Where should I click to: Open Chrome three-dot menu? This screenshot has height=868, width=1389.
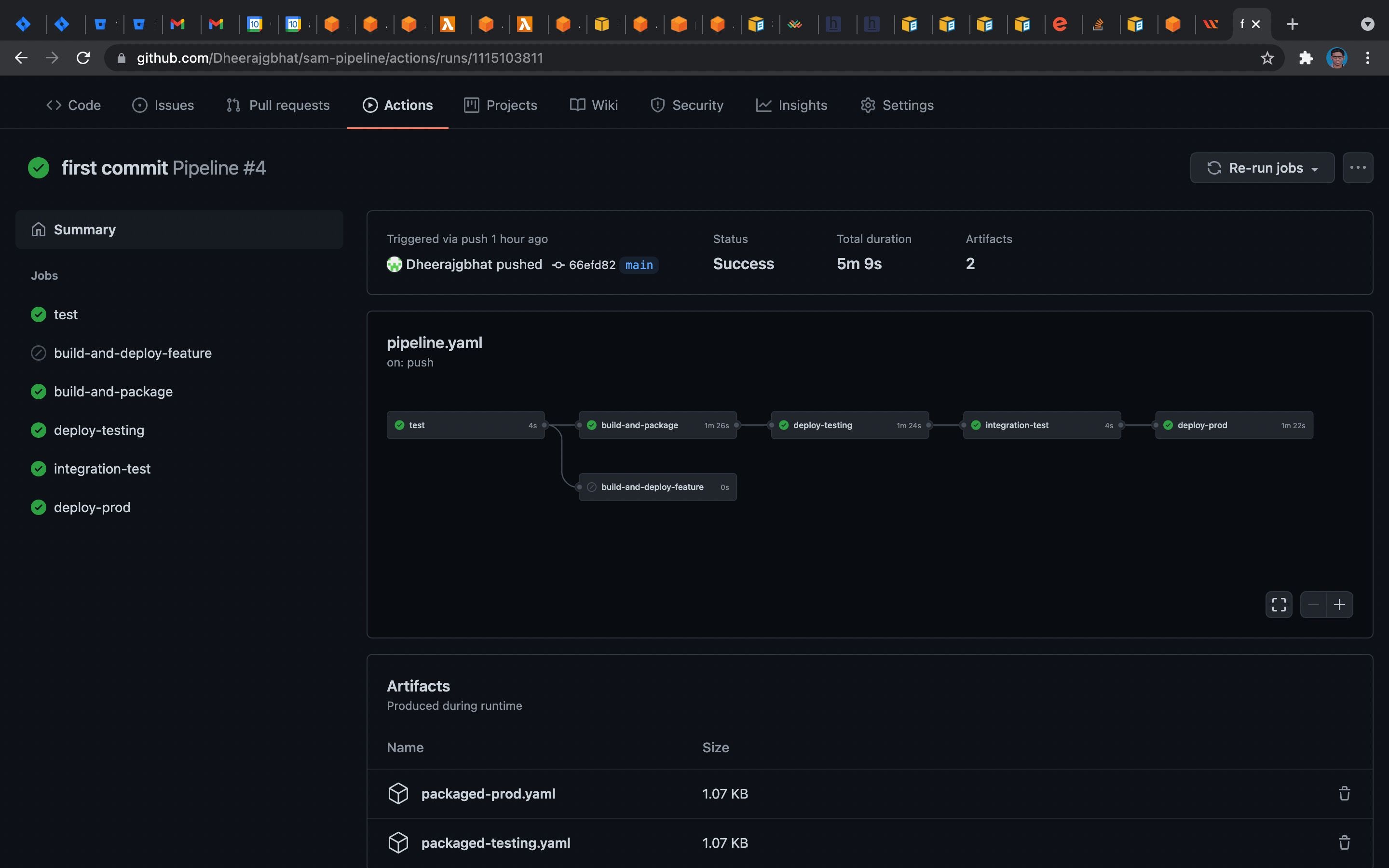tap(1368, 58)
